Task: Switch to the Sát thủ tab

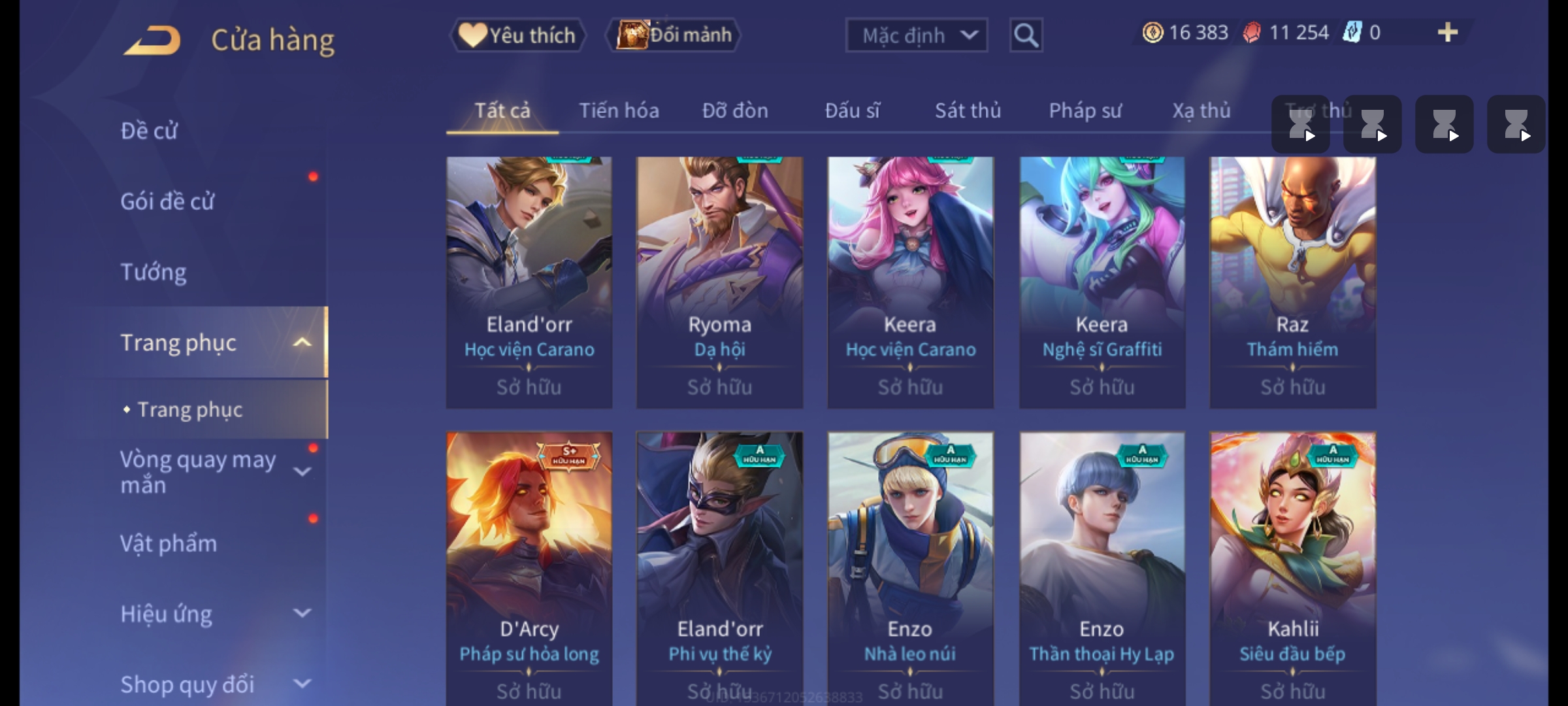Action: pos(968,110)
